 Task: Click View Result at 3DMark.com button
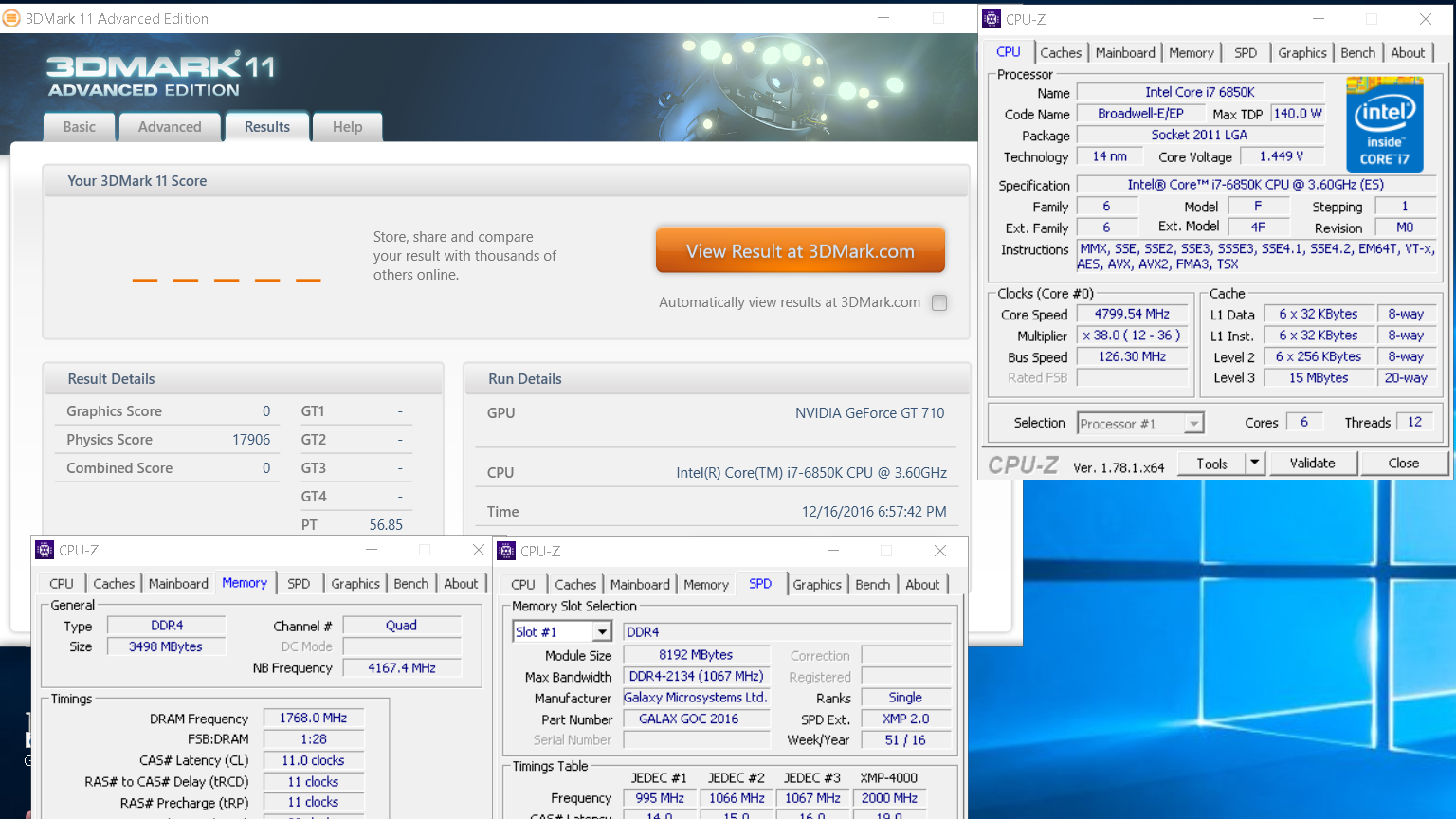click(x=800, y=251)
